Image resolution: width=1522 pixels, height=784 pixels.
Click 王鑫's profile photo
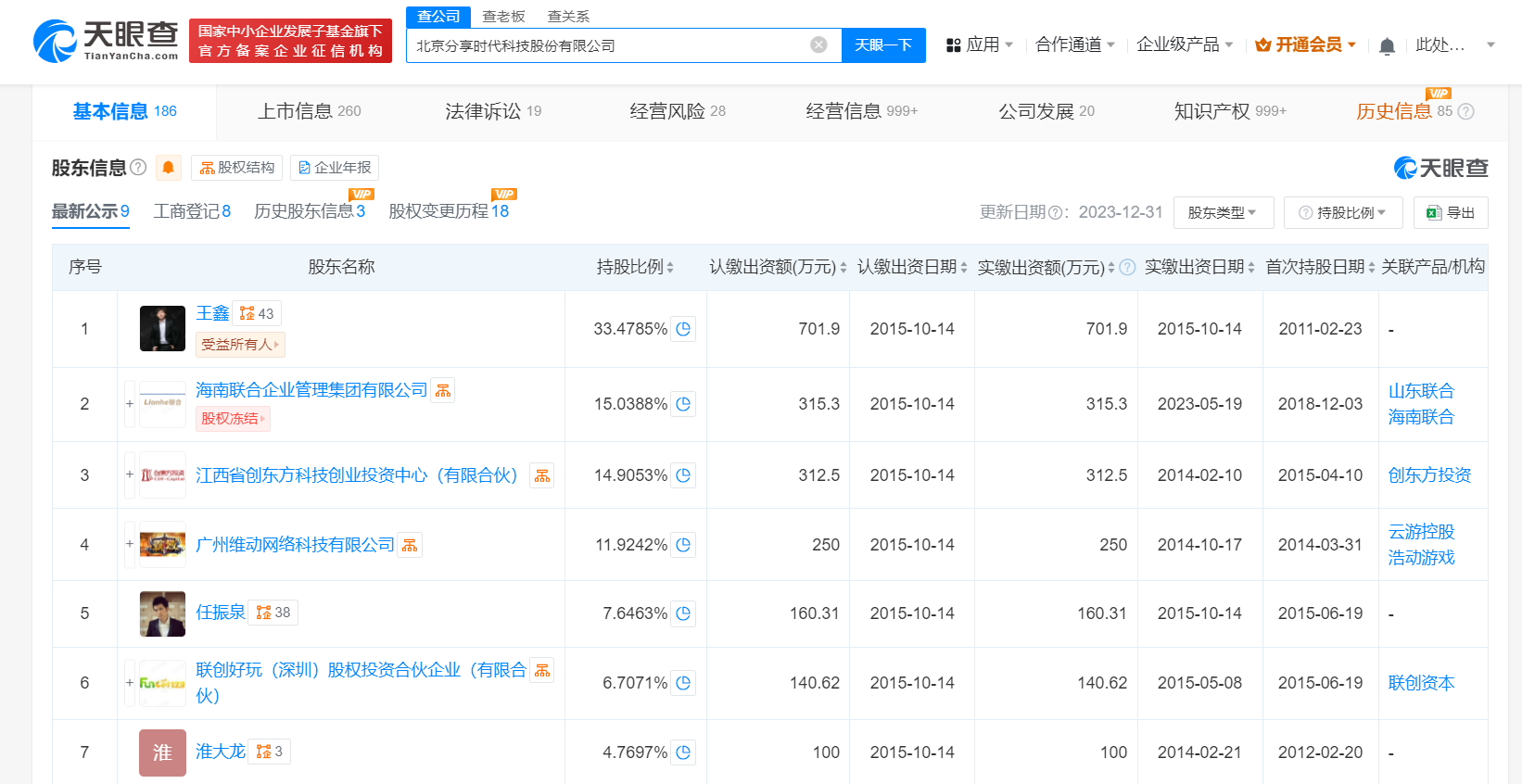[162, 329]
